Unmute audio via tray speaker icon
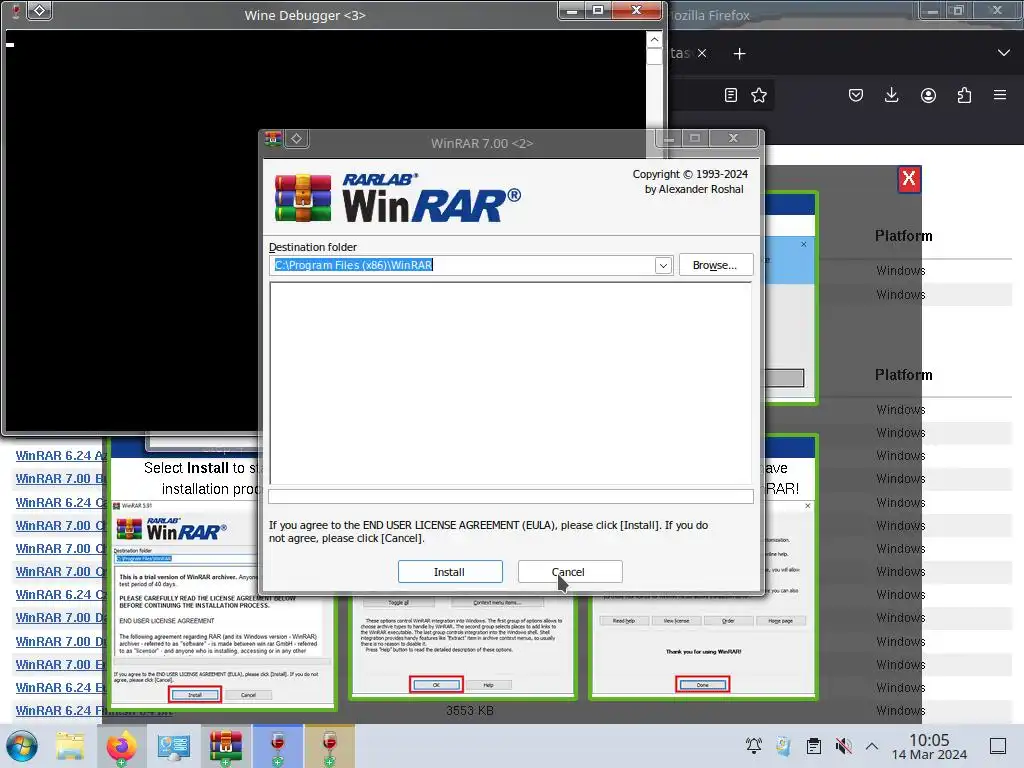This screenshot has width=1024, height=768. (x=843, y=746)
